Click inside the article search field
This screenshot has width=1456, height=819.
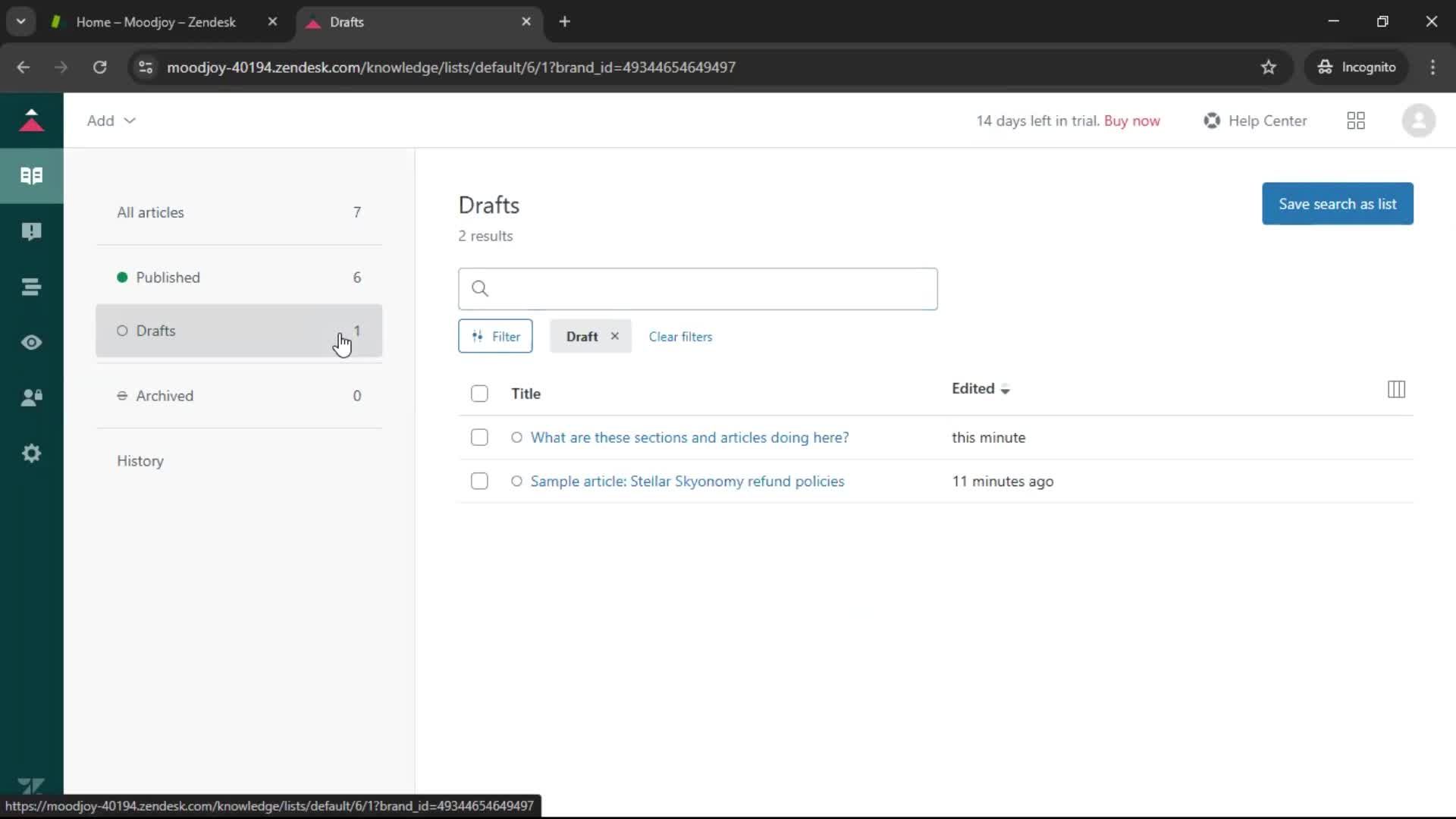tap(698, 289)
